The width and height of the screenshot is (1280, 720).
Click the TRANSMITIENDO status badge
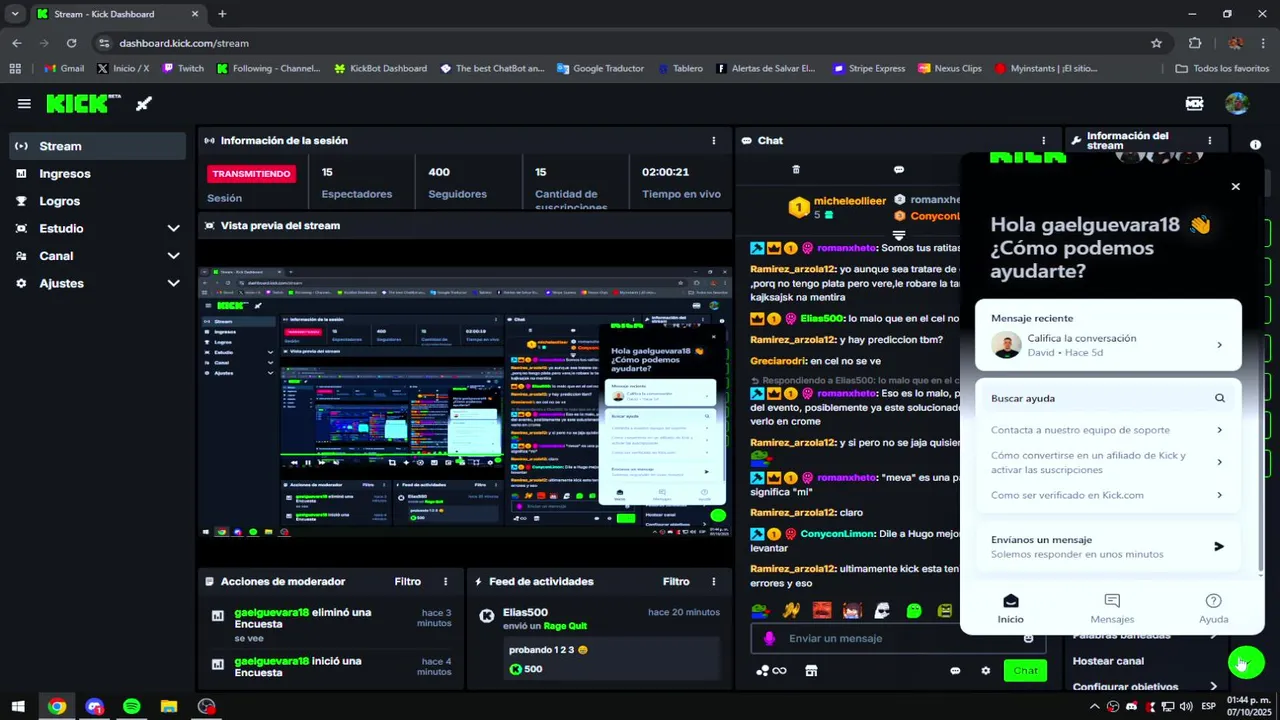251,173
